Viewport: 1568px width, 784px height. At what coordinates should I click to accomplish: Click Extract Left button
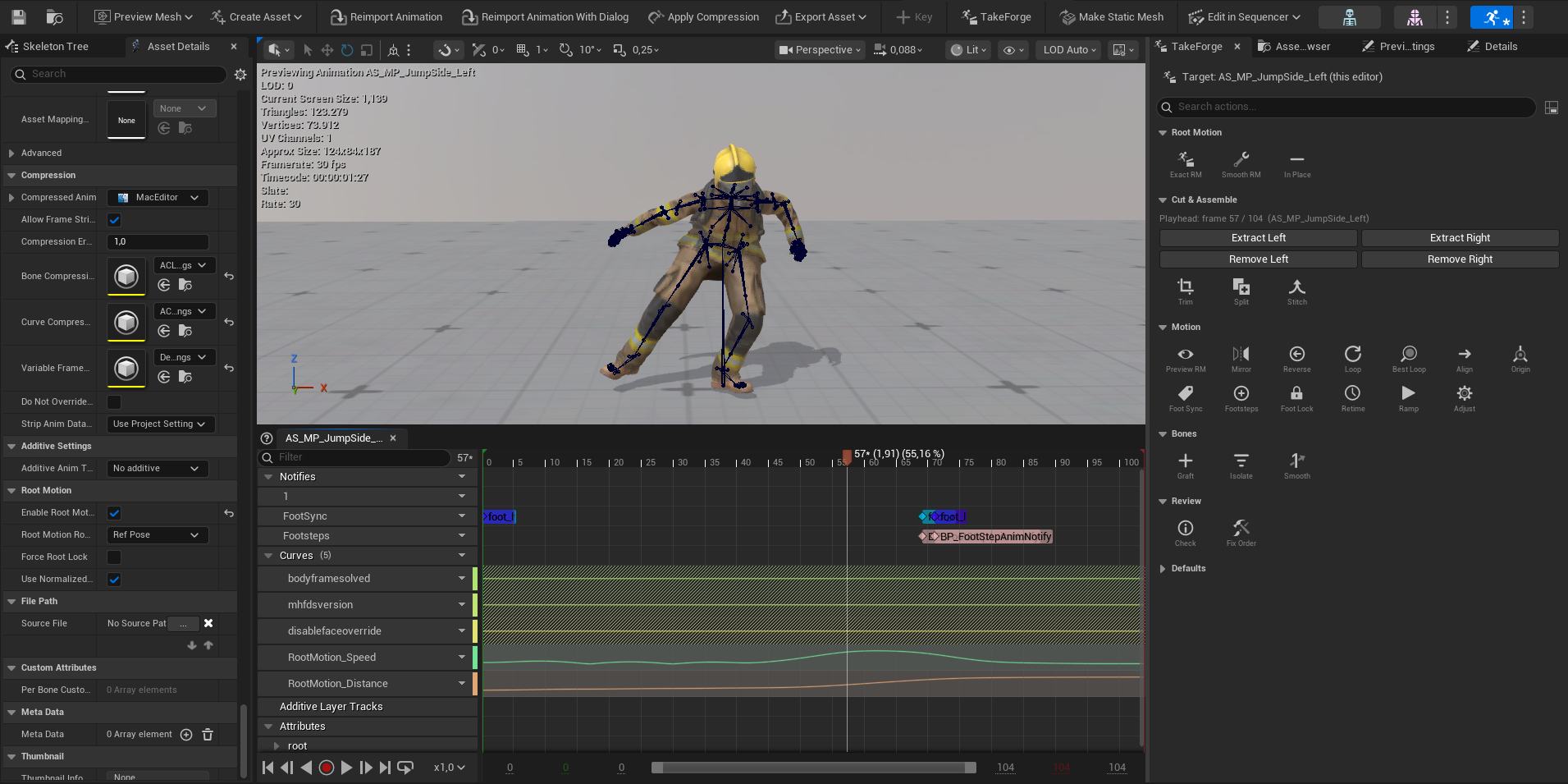tap(1258, 238)
